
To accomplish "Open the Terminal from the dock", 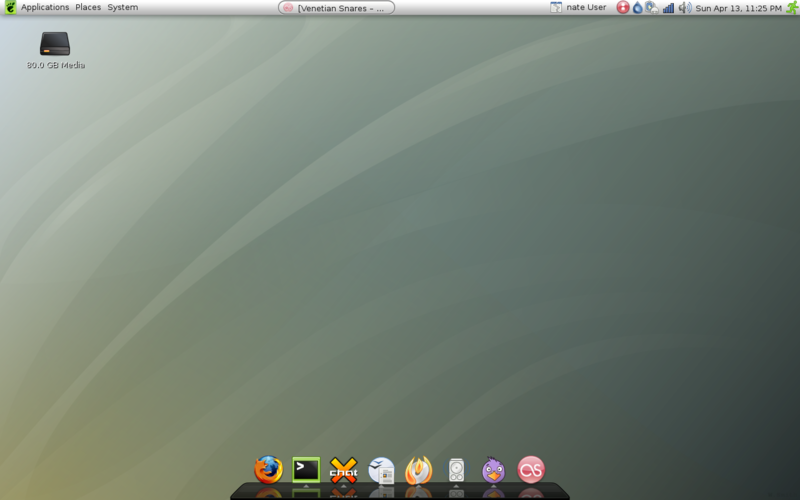I will tap(306, 468).
